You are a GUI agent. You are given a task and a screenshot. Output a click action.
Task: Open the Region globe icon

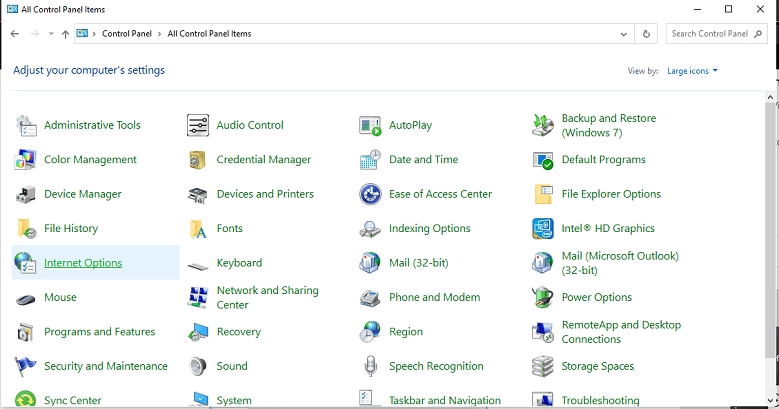(x=370, y=331)
